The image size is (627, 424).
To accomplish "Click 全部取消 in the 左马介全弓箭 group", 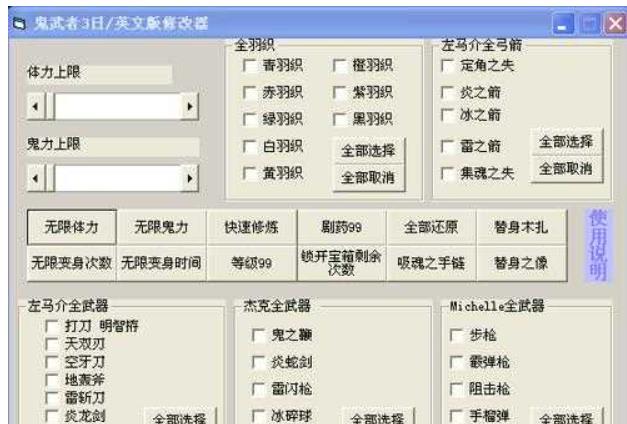I will [x=566, y=169].
